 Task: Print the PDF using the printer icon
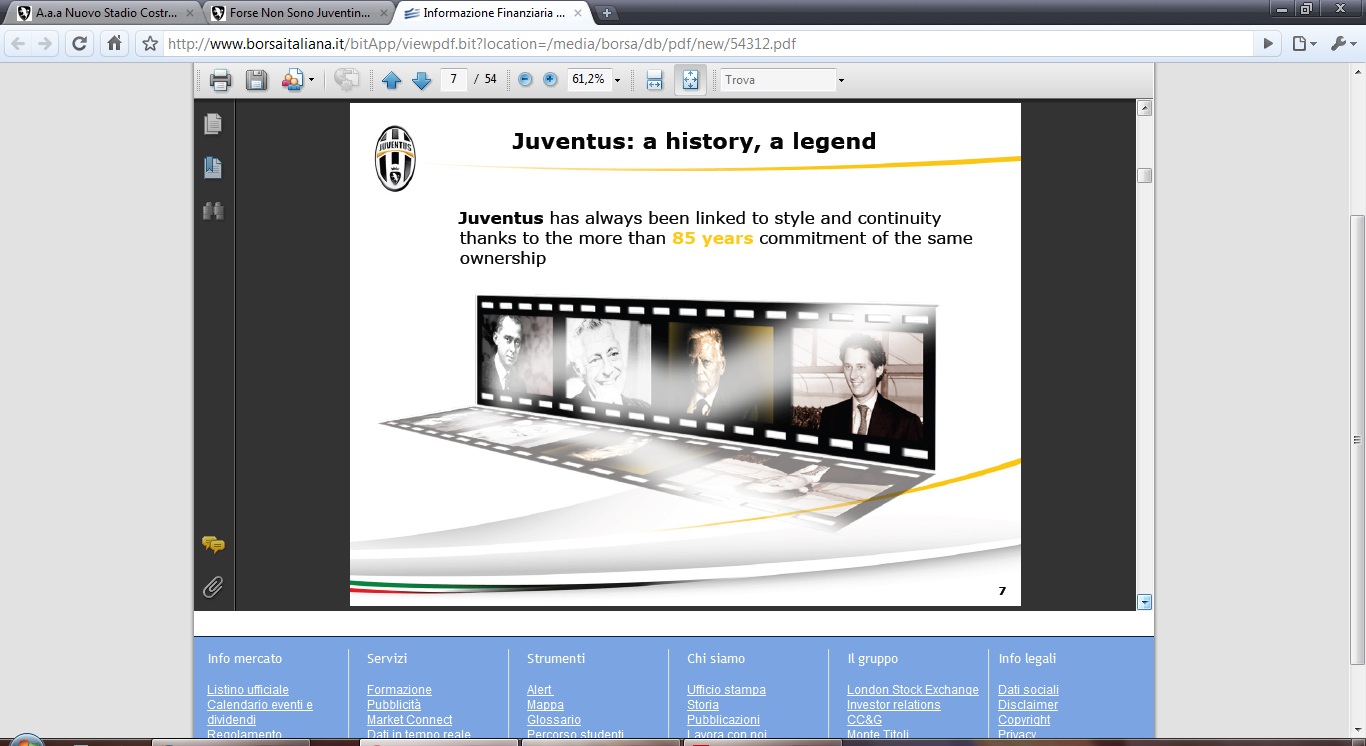(x=221, y=80)
